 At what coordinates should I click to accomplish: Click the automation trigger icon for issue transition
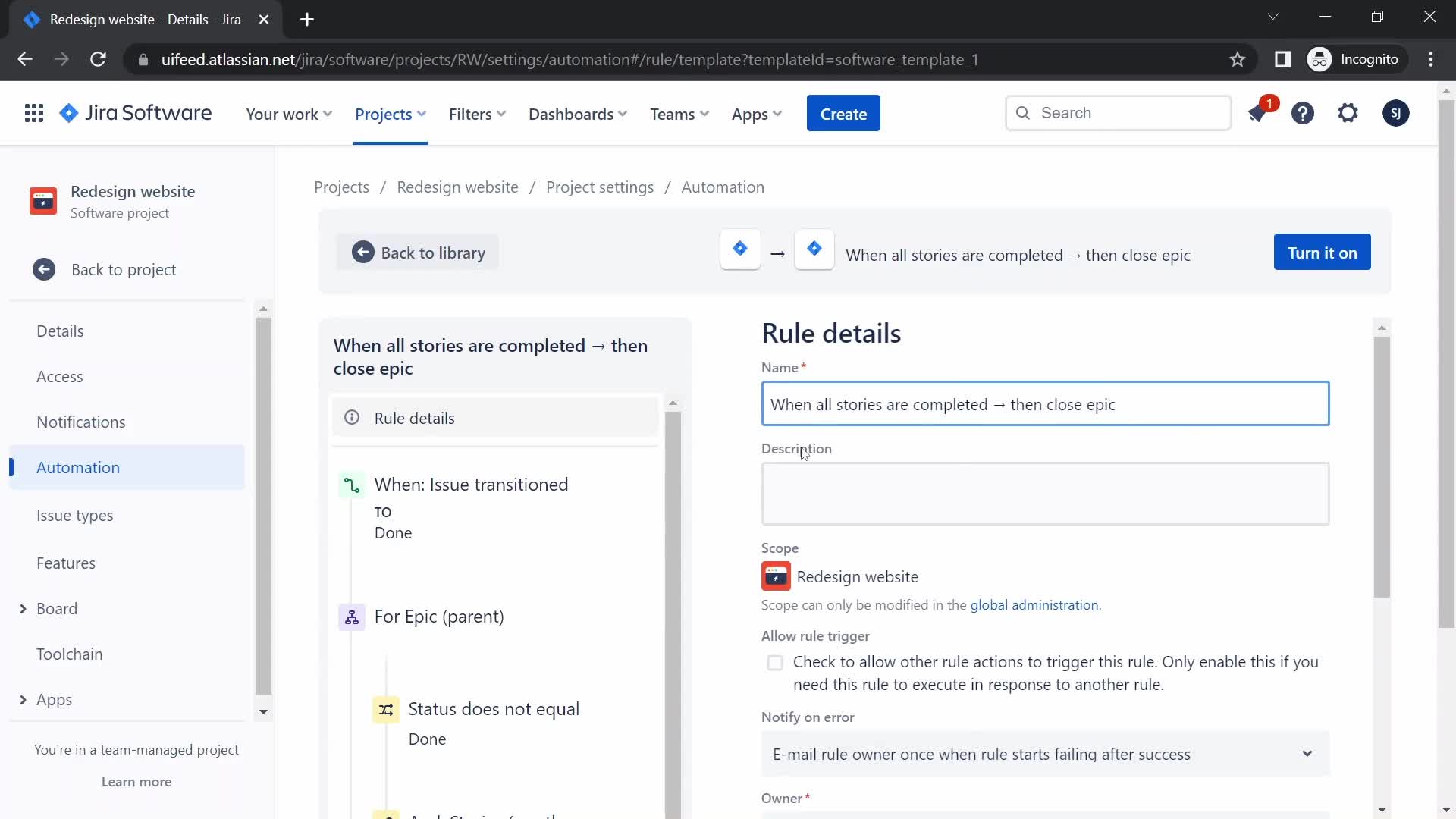(x=352, y=484)
